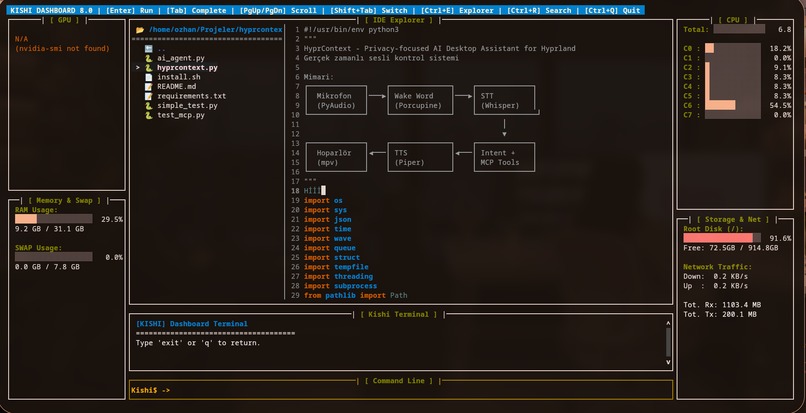Select hyprcontext.py in the file list
The image size is (806, 413).
point(187,68)
